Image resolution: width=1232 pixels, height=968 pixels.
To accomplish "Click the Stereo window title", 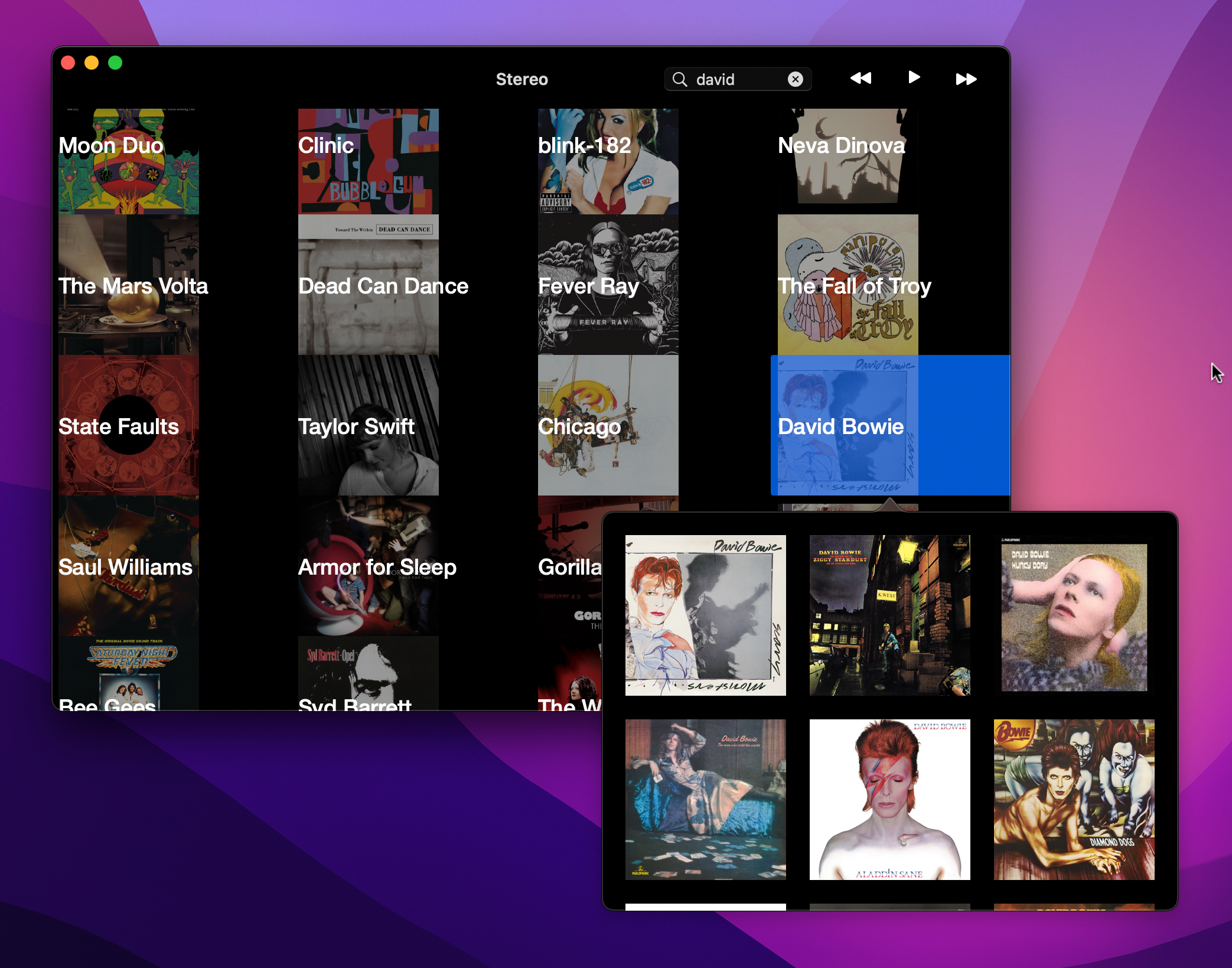I will (522, 79).
